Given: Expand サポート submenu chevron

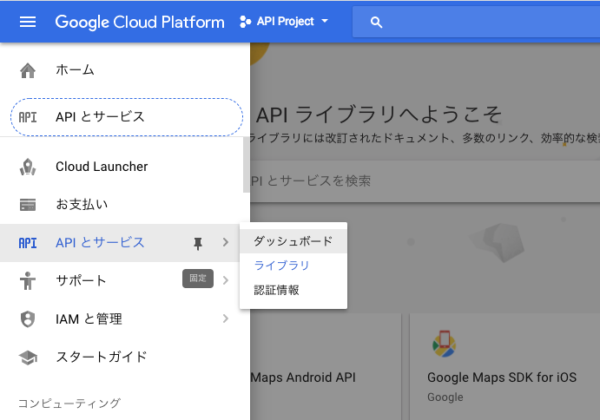Looking at the screenshot, I should tap(225, 280).
